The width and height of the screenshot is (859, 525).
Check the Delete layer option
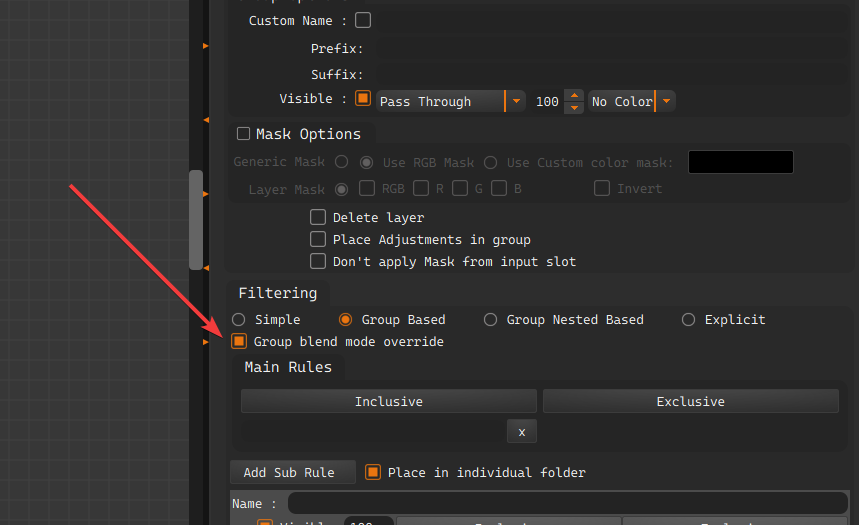click(x=318, y=217)
